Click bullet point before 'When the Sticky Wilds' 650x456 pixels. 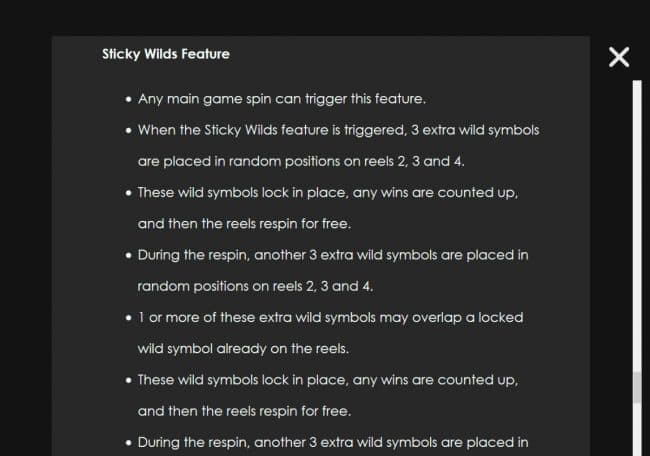coord(129,131)
